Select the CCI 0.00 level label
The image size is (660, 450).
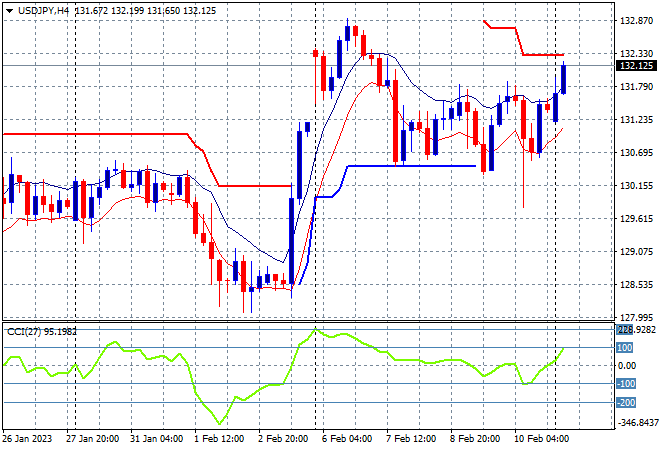(627, 366)
